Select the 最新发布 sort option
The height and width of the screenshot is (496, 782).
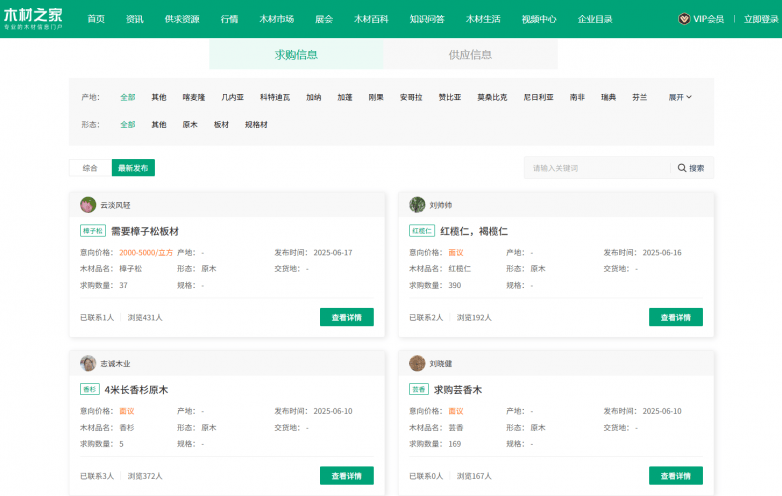tap(133, 168)
